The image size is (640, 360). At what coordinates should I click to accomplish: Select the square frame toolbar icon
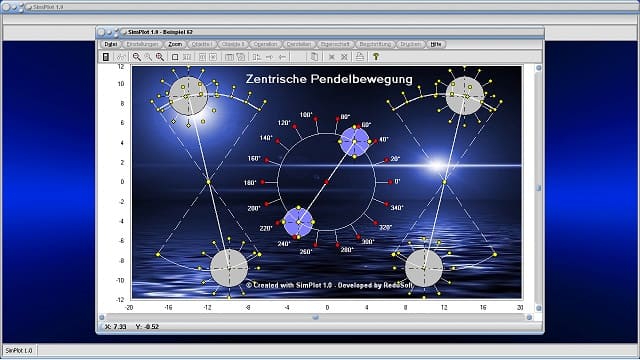[x=175, y=57]
